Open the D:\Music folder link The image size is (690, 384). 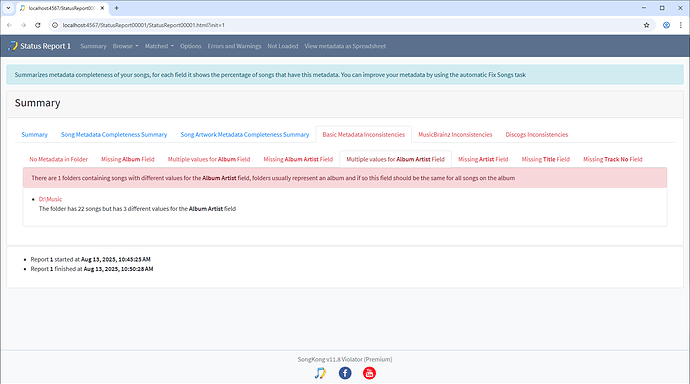point(50,199)
